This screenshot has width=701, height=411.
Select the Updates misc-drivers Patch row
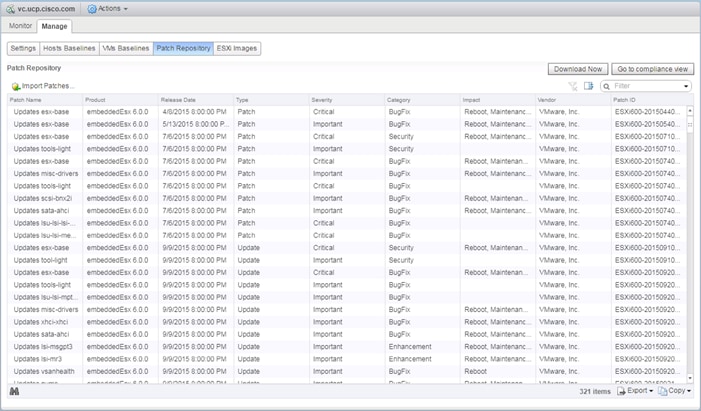point(347,174)
